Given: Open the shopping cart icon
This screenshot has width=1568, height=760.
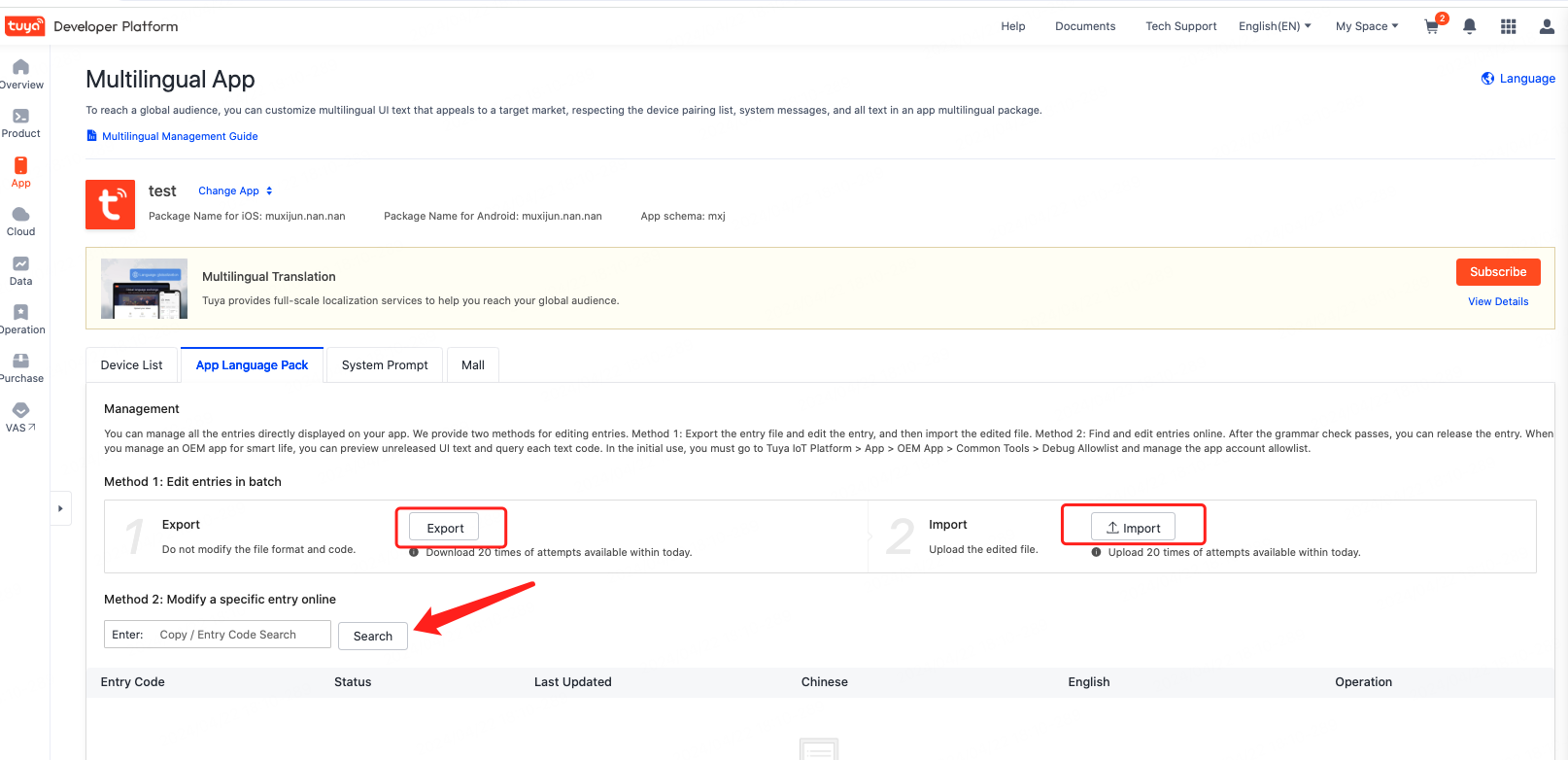Looking at the screenshot, I should 1433,25.
